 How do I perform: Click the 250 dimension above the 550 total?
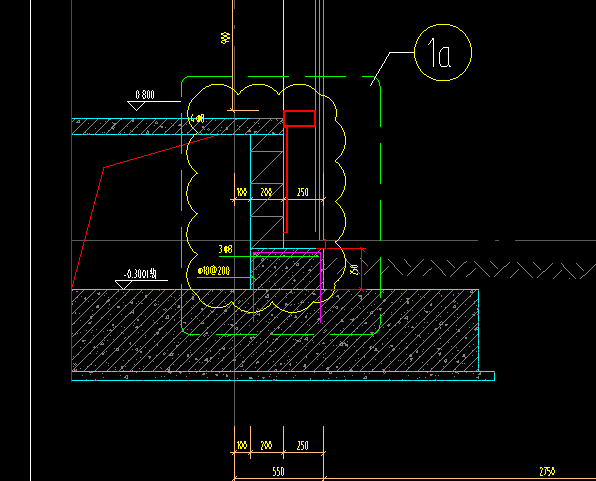click(x=303, y=445)
